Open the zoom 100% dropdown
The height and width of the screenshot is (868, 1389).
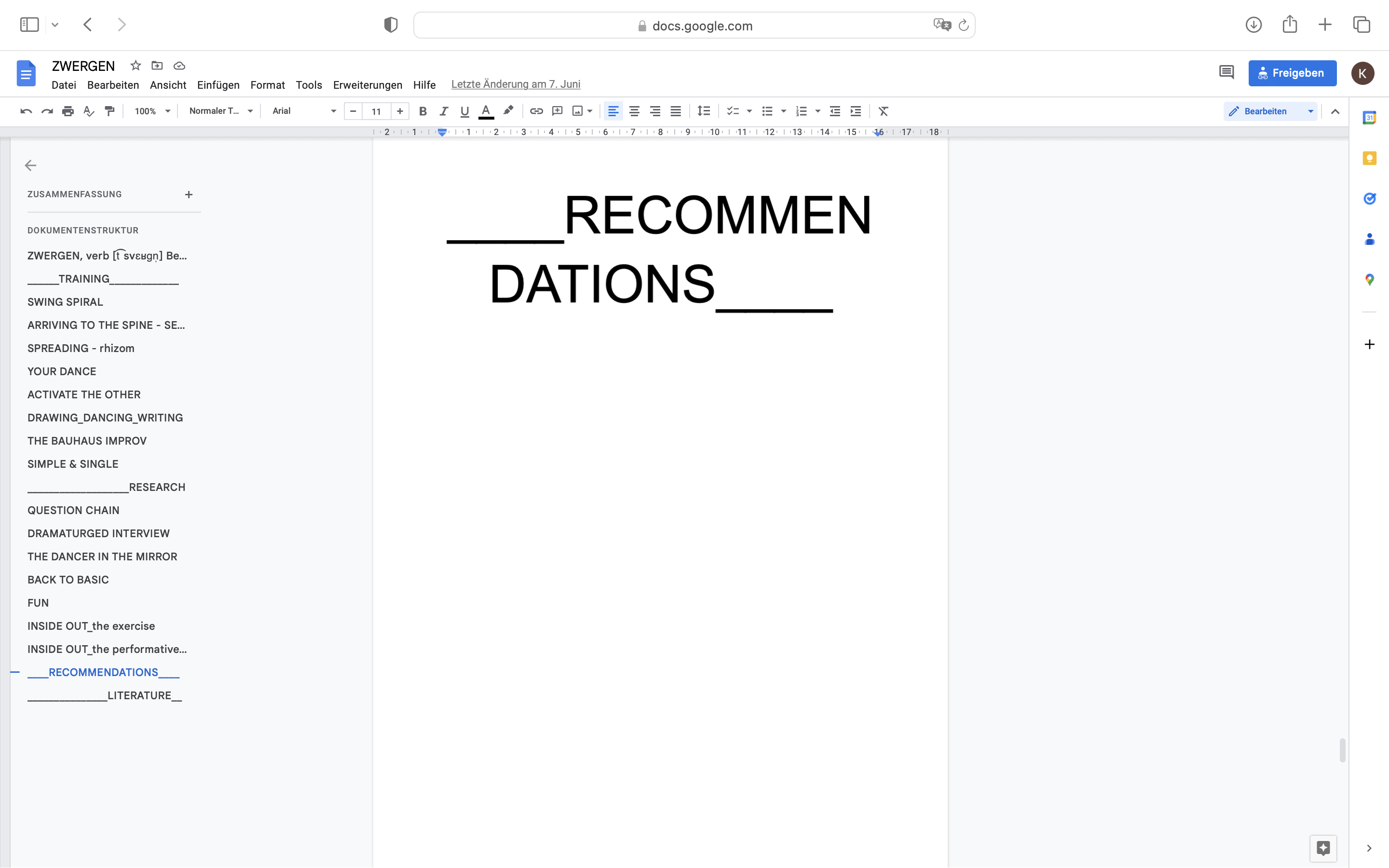(151, 111)
